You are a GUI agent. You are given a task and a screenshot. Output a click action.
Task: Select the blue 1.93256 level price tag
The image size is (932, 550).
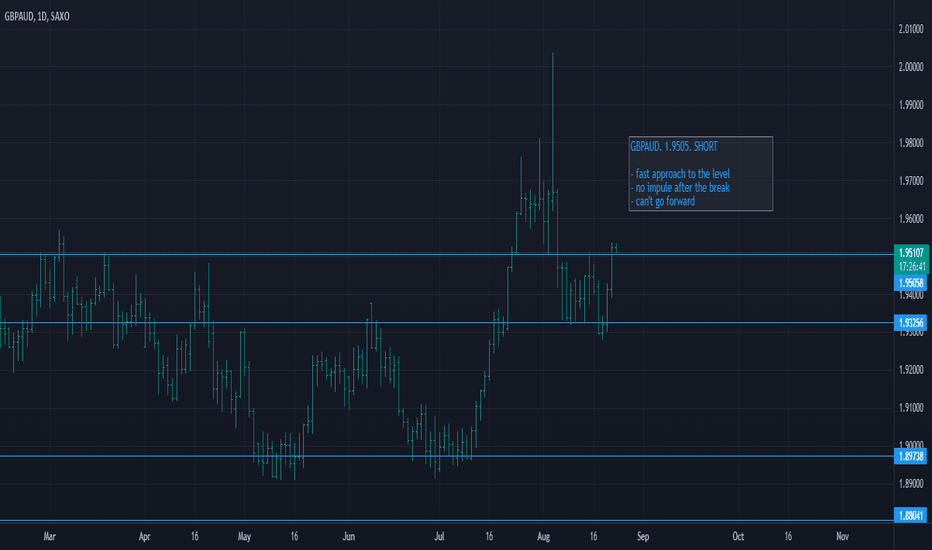[x=911, y=323]
